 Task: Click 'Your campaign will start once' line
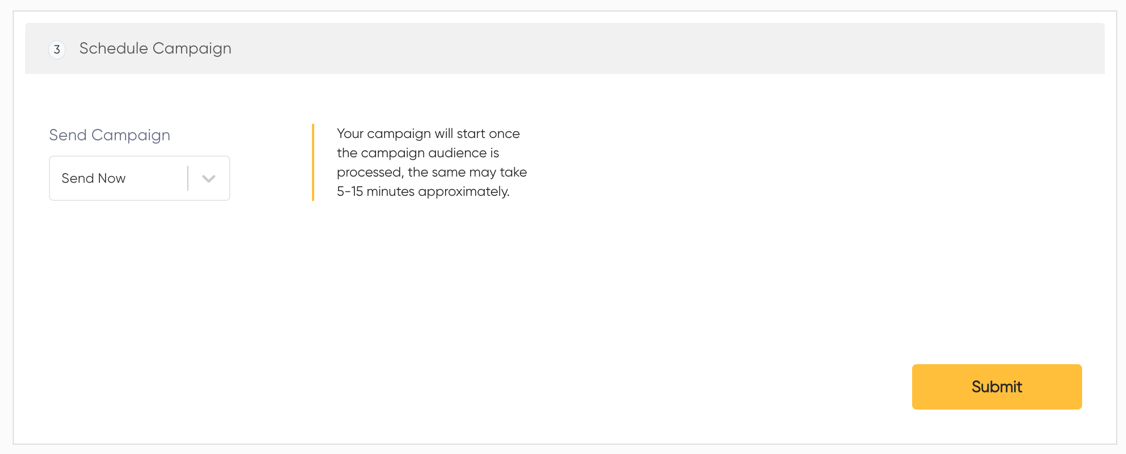click(x=428, y=134)
